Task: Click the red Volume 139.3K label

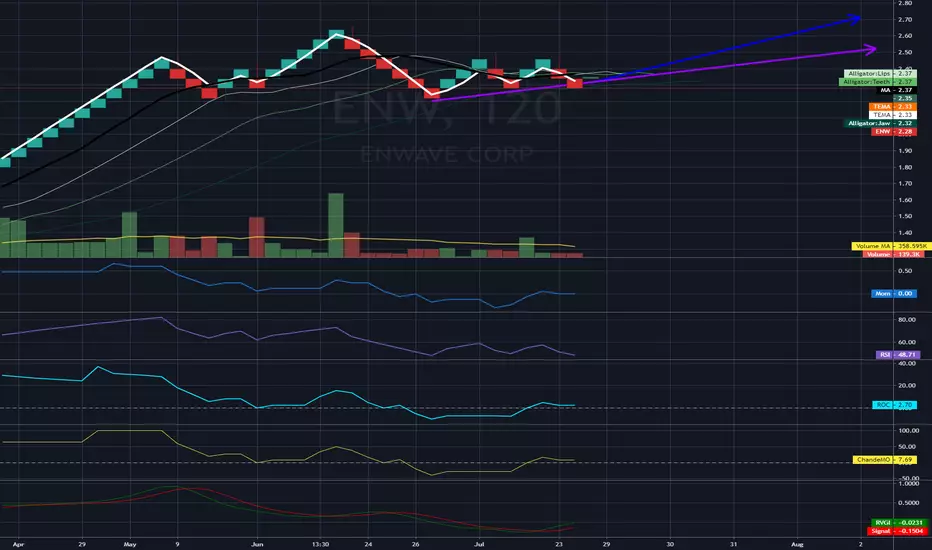Action: 893,254
